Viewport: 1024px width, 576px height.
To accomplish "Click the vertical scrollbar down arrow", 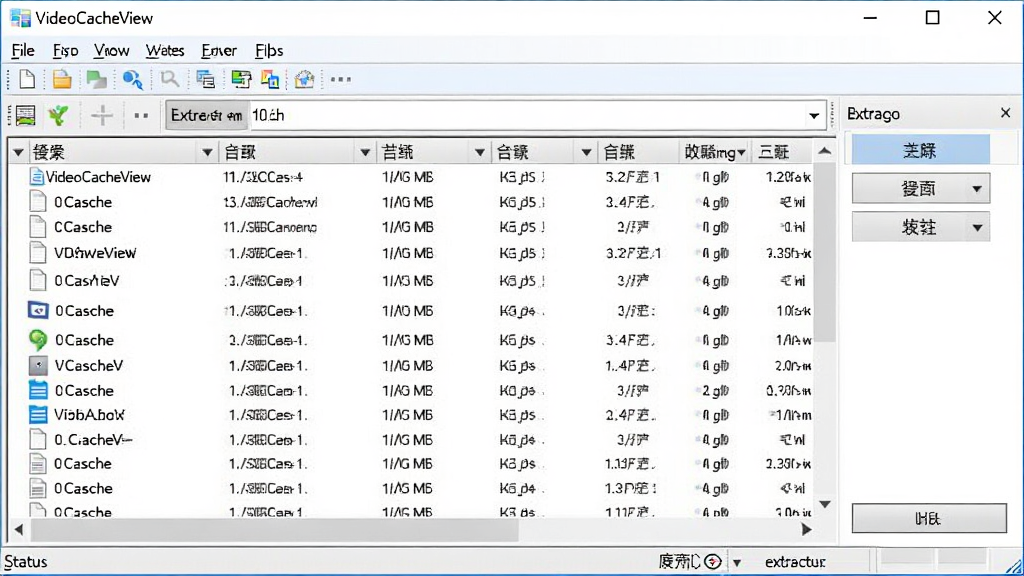I will [x=825, y=504].
